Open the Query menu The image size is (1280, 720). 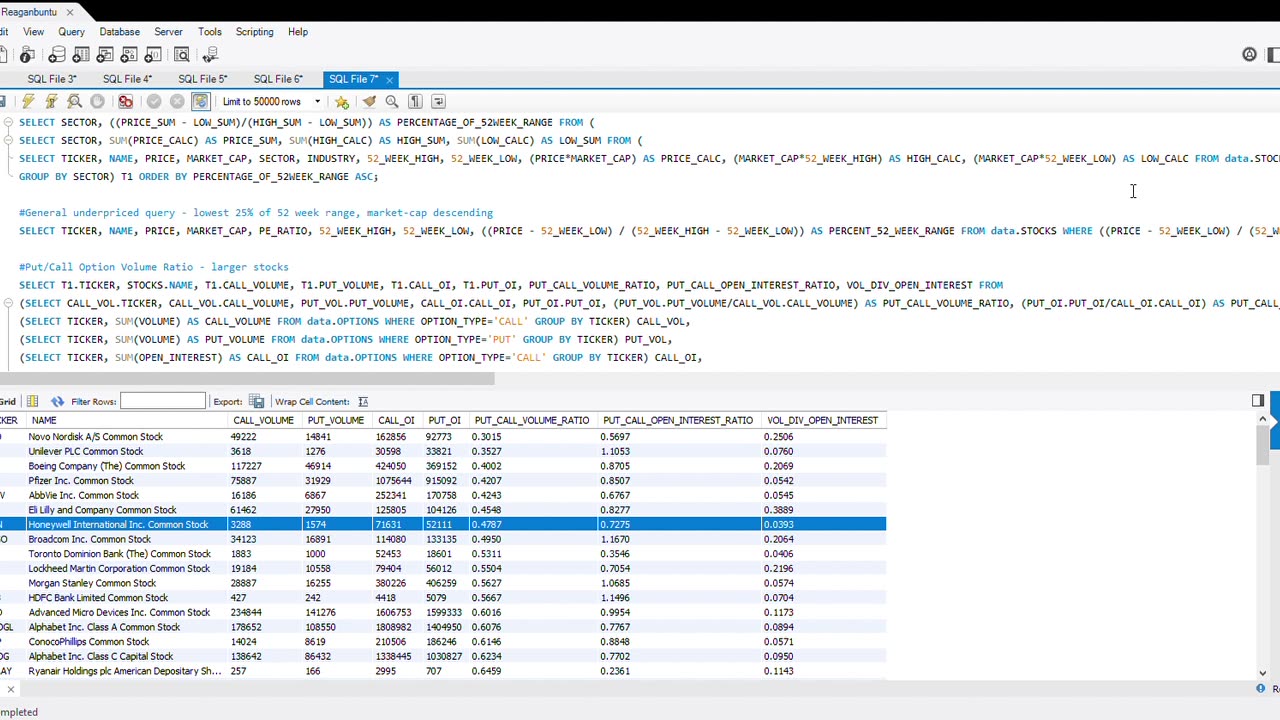(x=71, y=32)
